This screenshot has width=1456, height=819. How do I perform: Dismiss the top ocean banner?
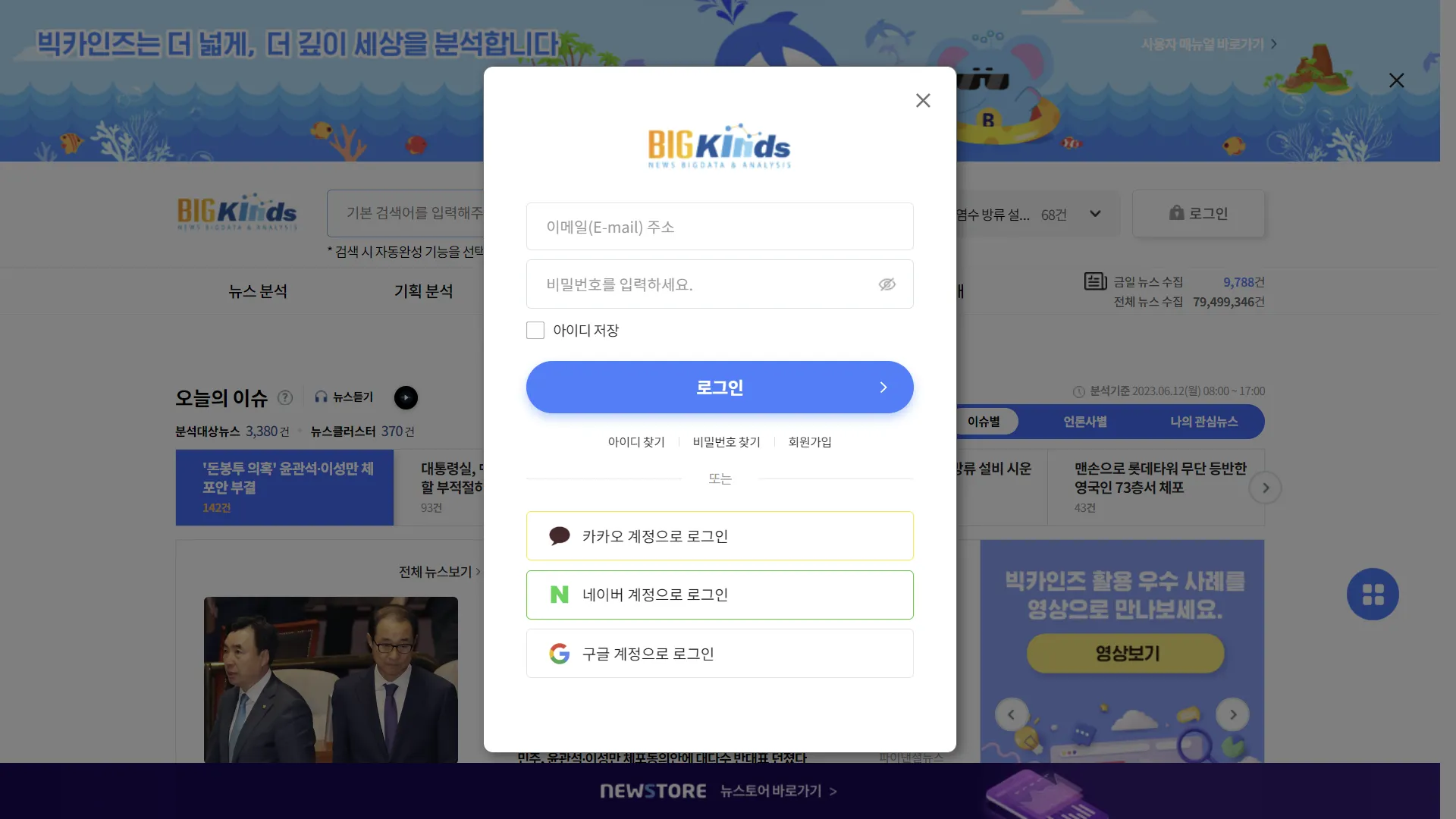pyautogui.click(x=1396, y=80)
